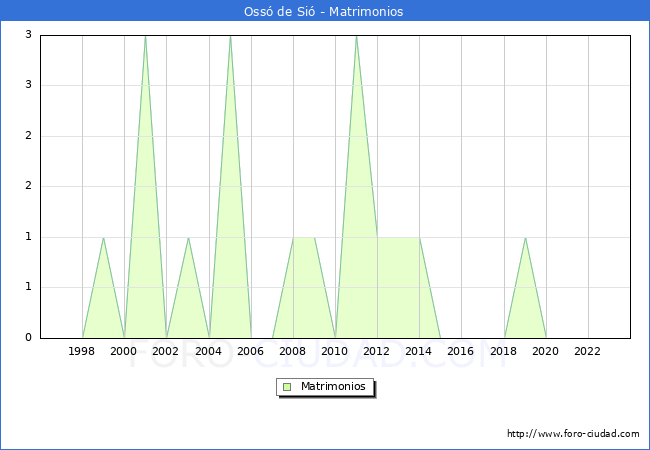Select the 2005 peak data point

[230, 37]
